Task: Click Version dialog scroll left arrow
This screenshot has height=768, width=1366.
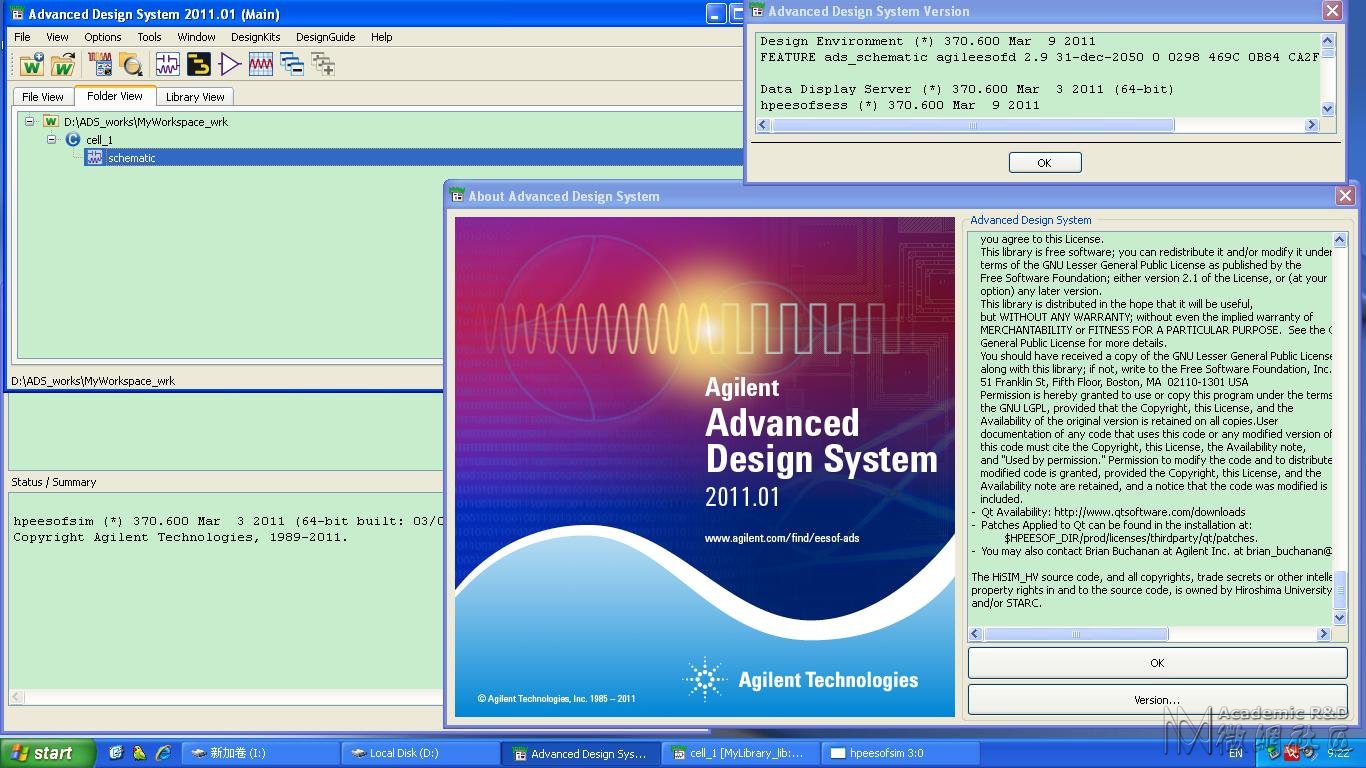Action: (x=763, y=126)
